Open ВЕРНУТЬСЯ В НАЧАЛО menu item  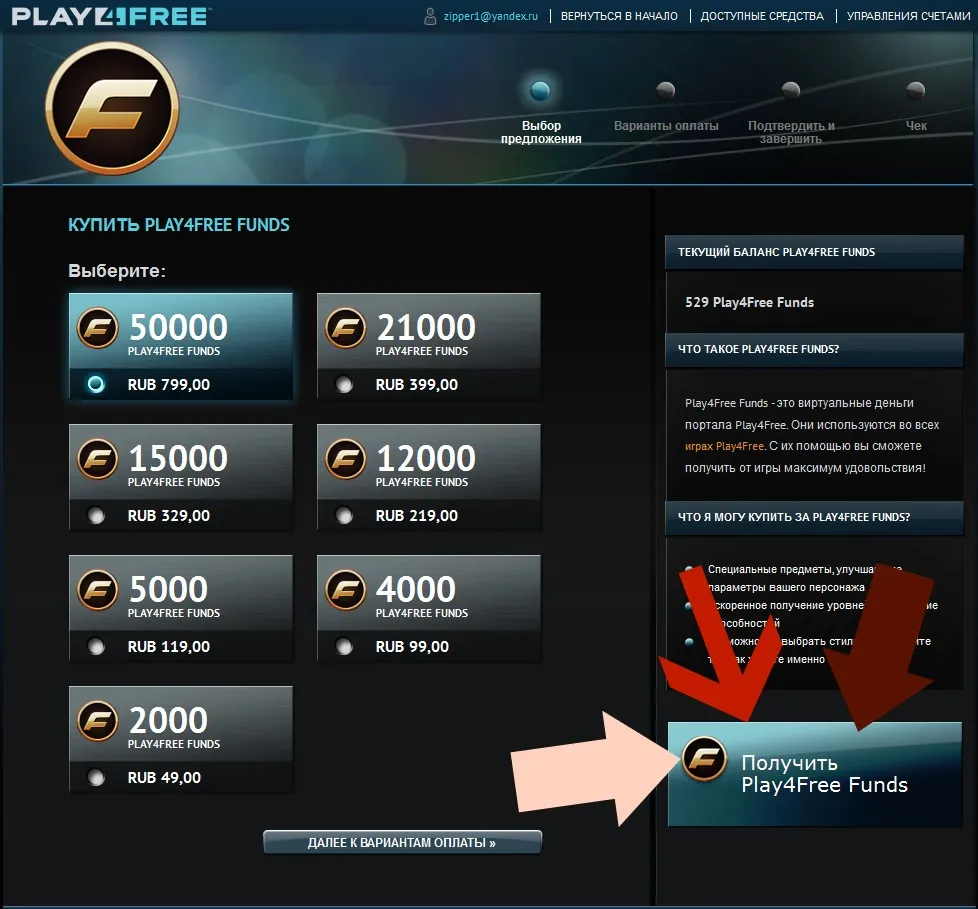coord(619,16)
